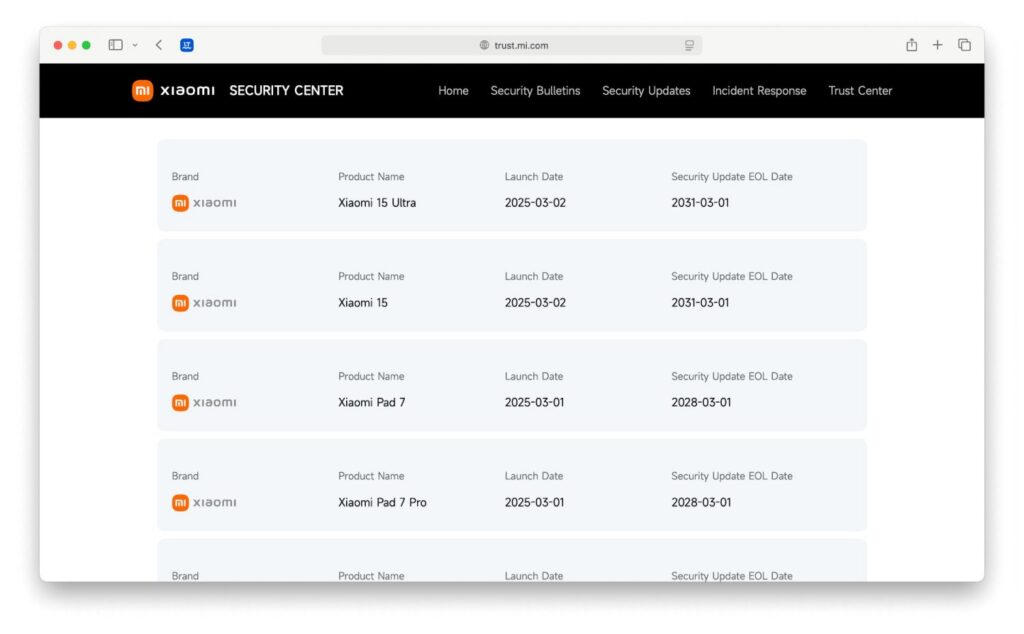Click the Xiaomi logo in the Security Center header

[142, 91]
